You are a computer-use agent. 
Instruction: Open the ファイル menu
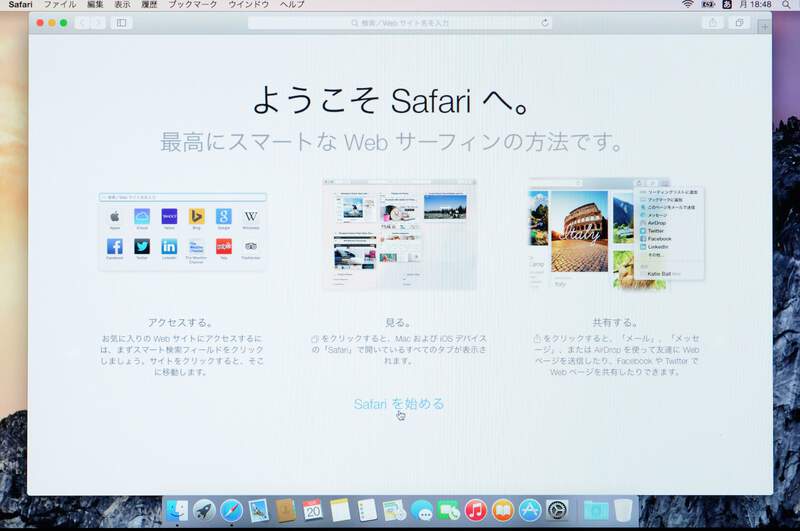coord(60,4)
